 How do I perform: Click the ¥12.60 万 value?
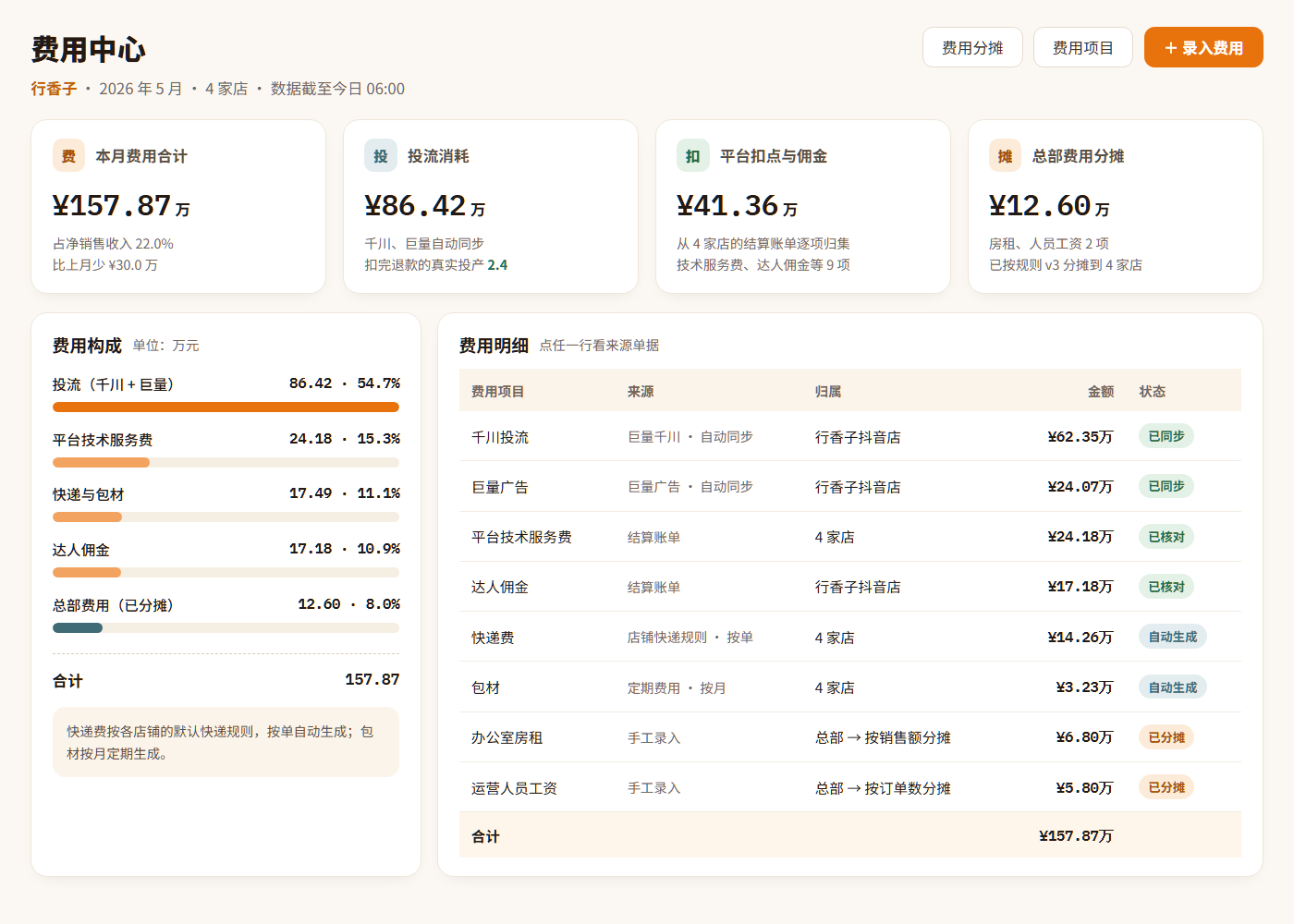point(1050,206)
